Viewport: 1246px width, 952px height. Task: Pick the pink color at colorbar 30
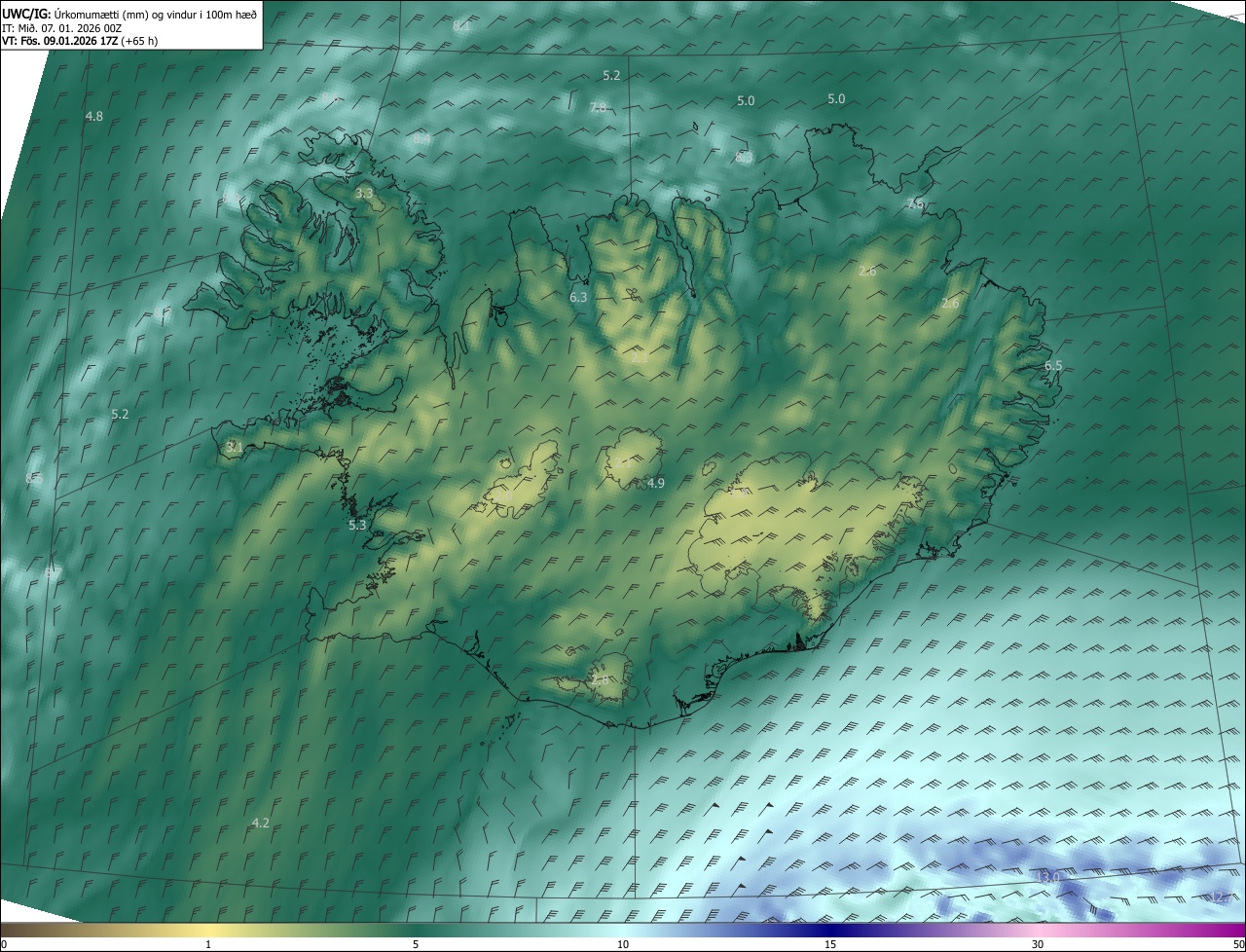1038,930
